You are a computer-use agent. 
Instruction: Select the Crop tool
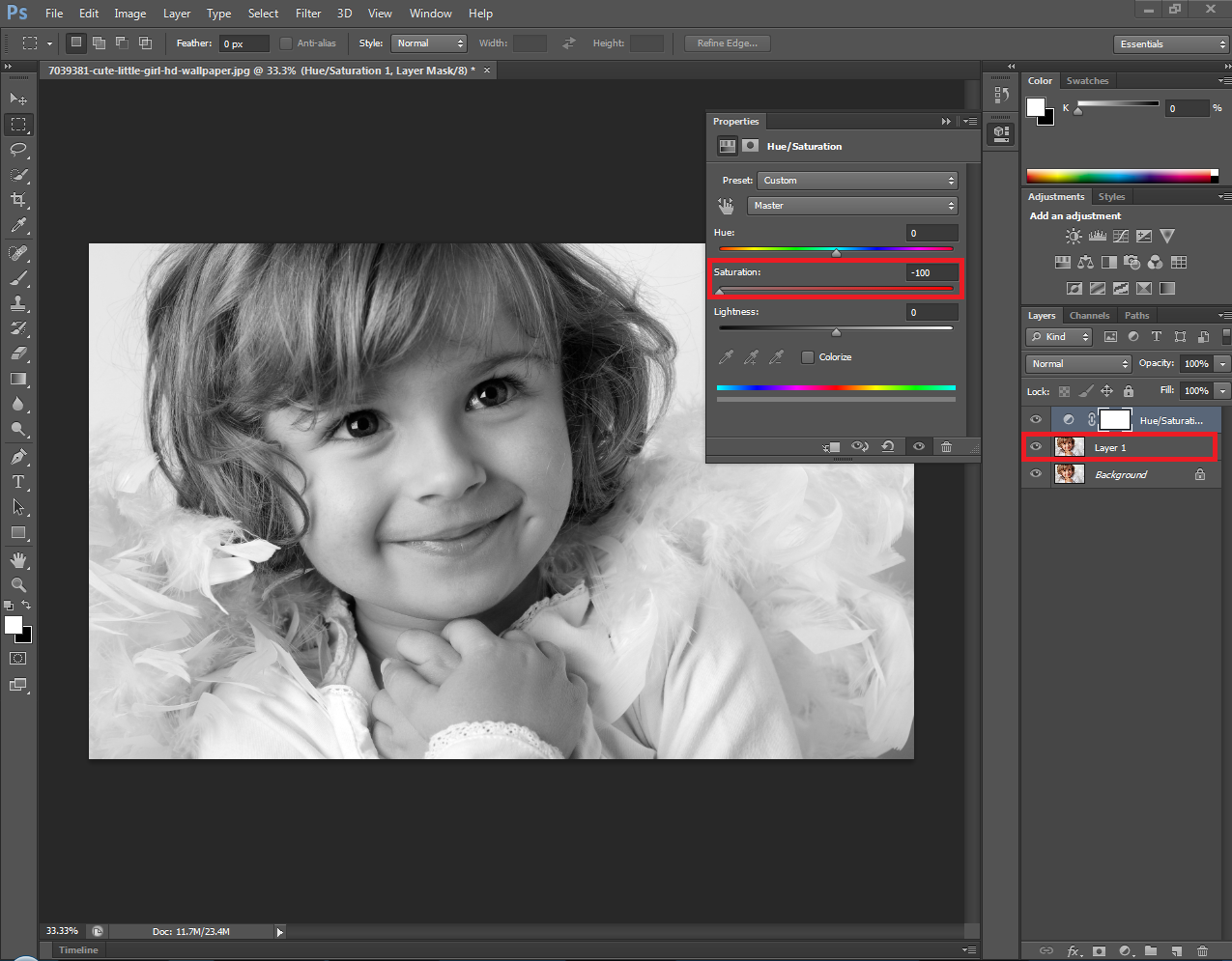(18, 200)
